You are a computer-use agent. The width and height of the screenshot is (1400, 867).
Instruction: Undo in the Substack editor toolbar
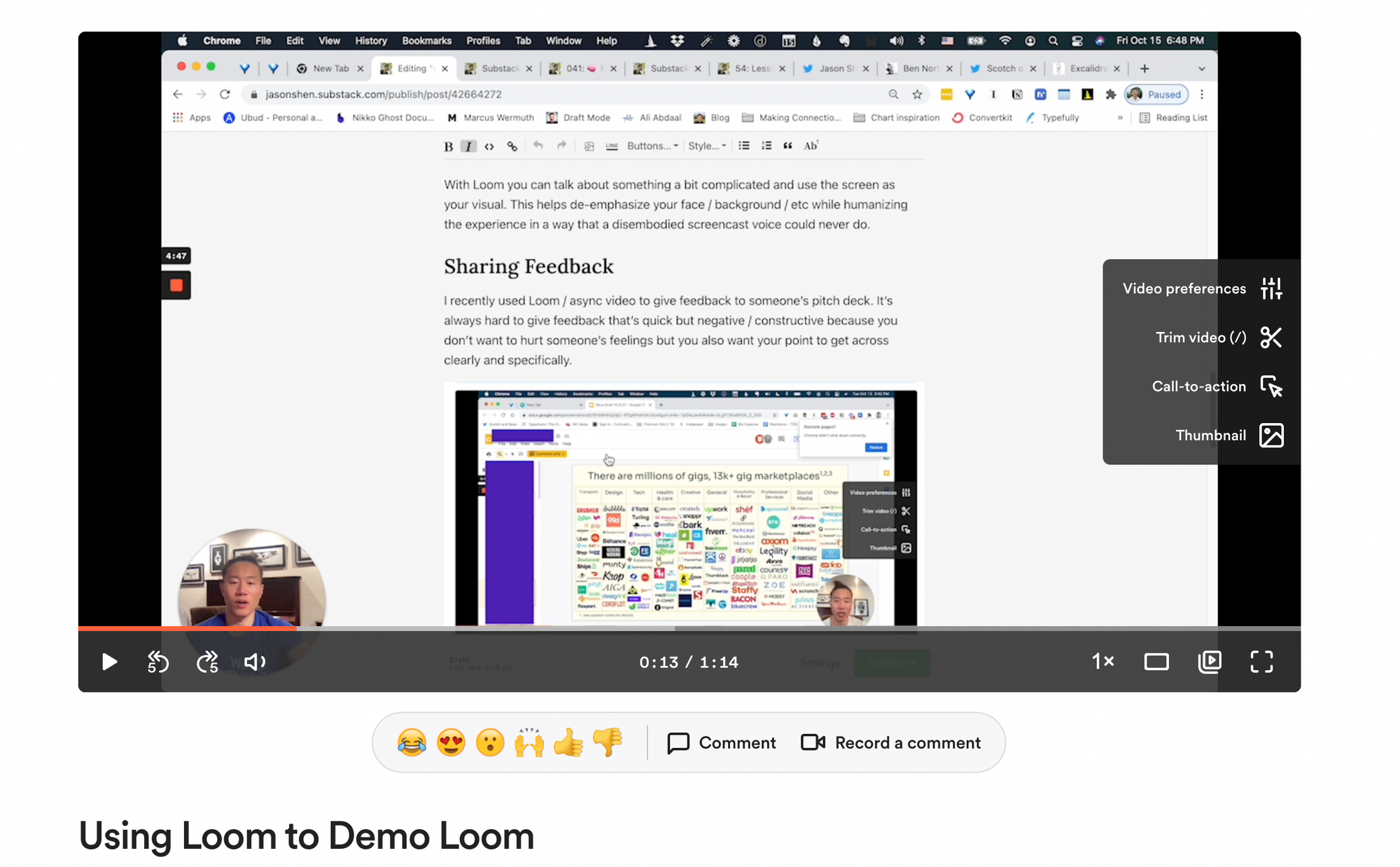(x=538, y=146)
